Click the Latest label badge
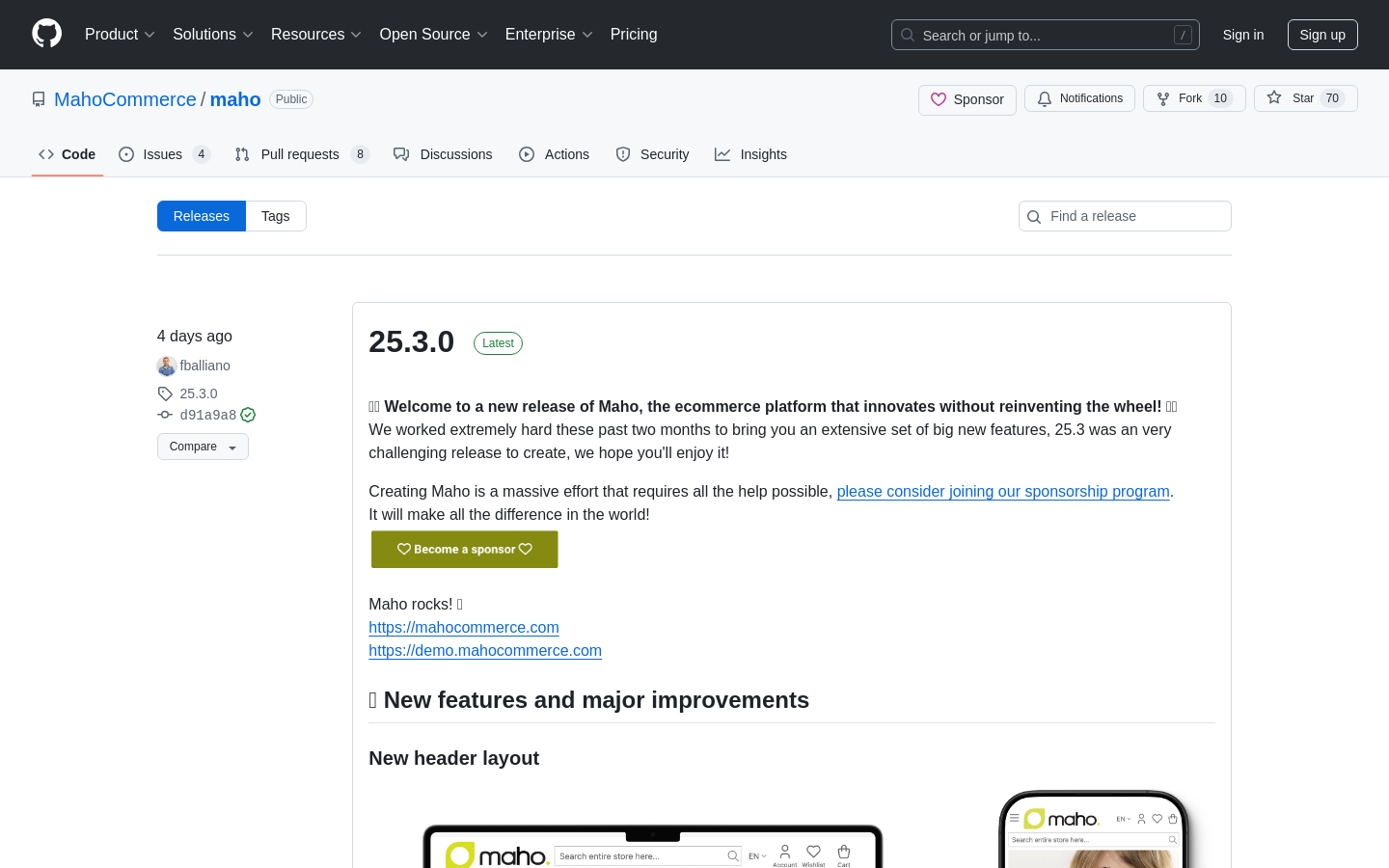The height and width of the screenshot is (868, 1389). (498, 343)
